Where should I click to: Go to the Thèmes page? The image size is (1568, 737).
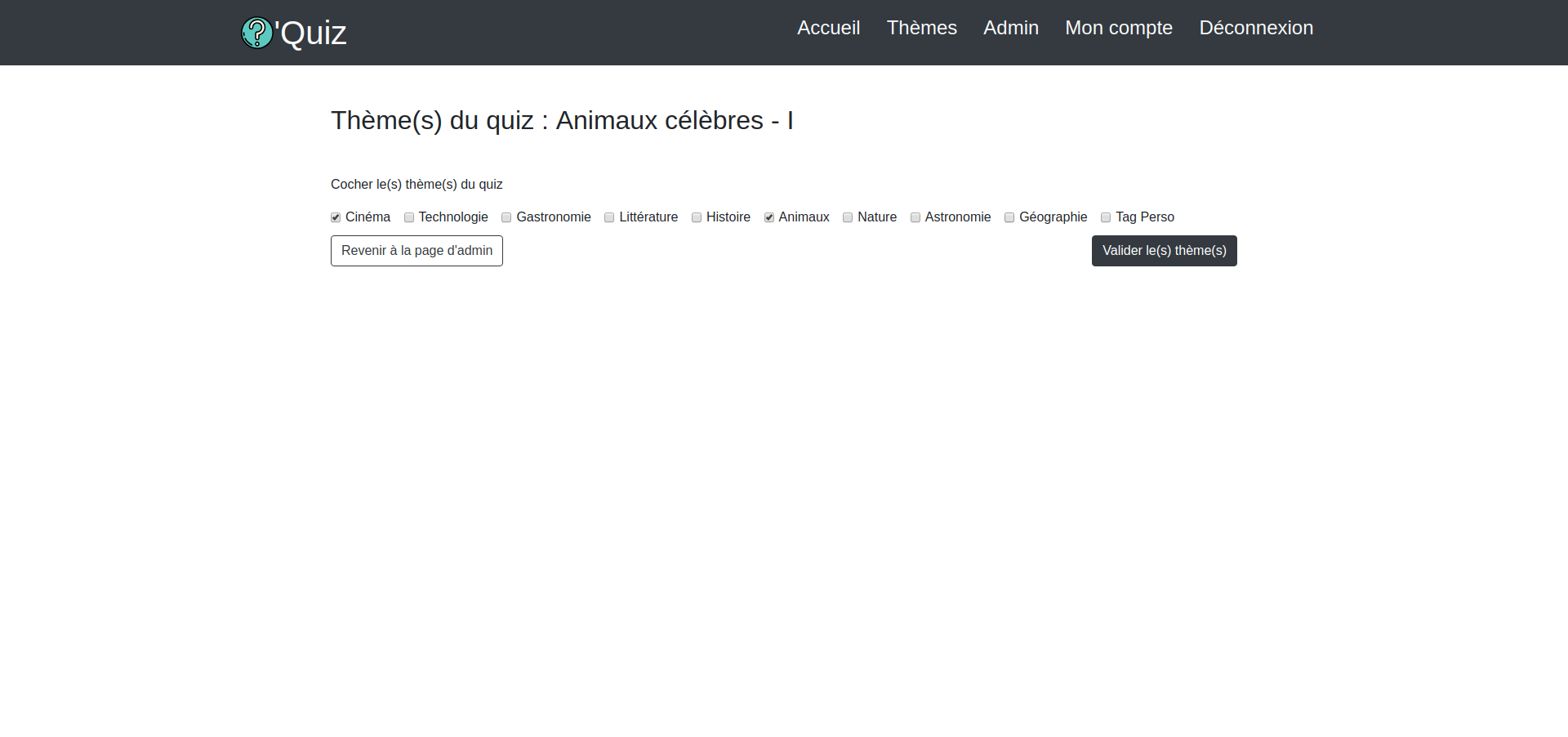click(x=921, y=28)
